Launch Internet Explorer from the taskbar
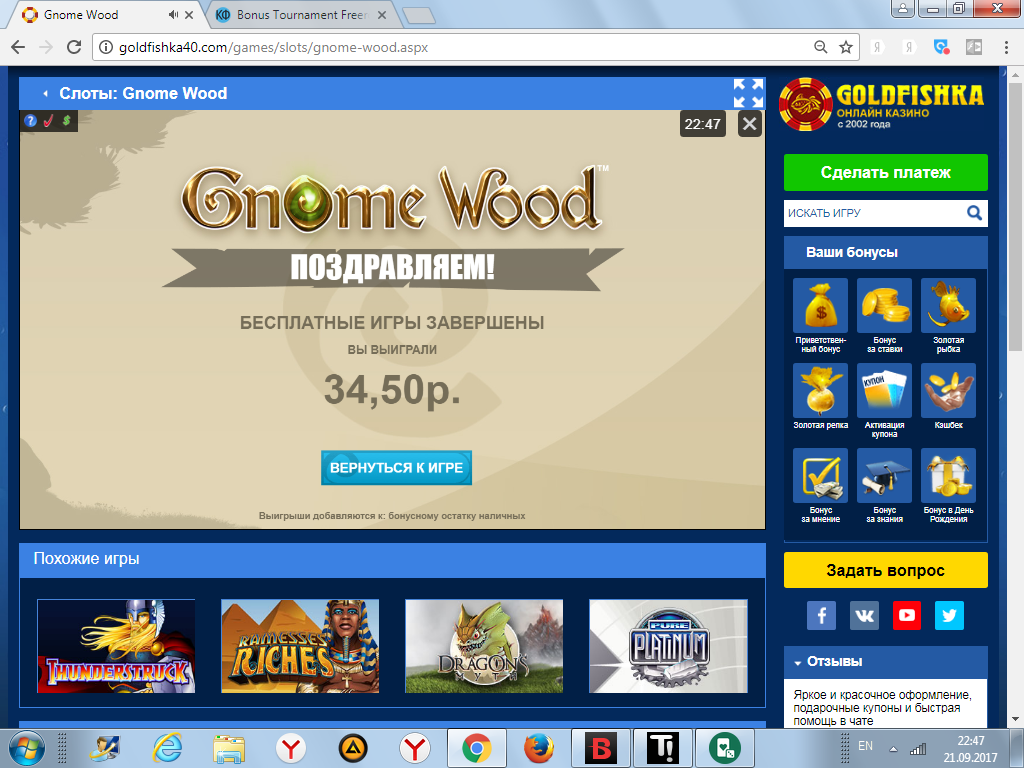Image resolution: width=1024 pixels, height=768 pixels. [x=168, y=748]
